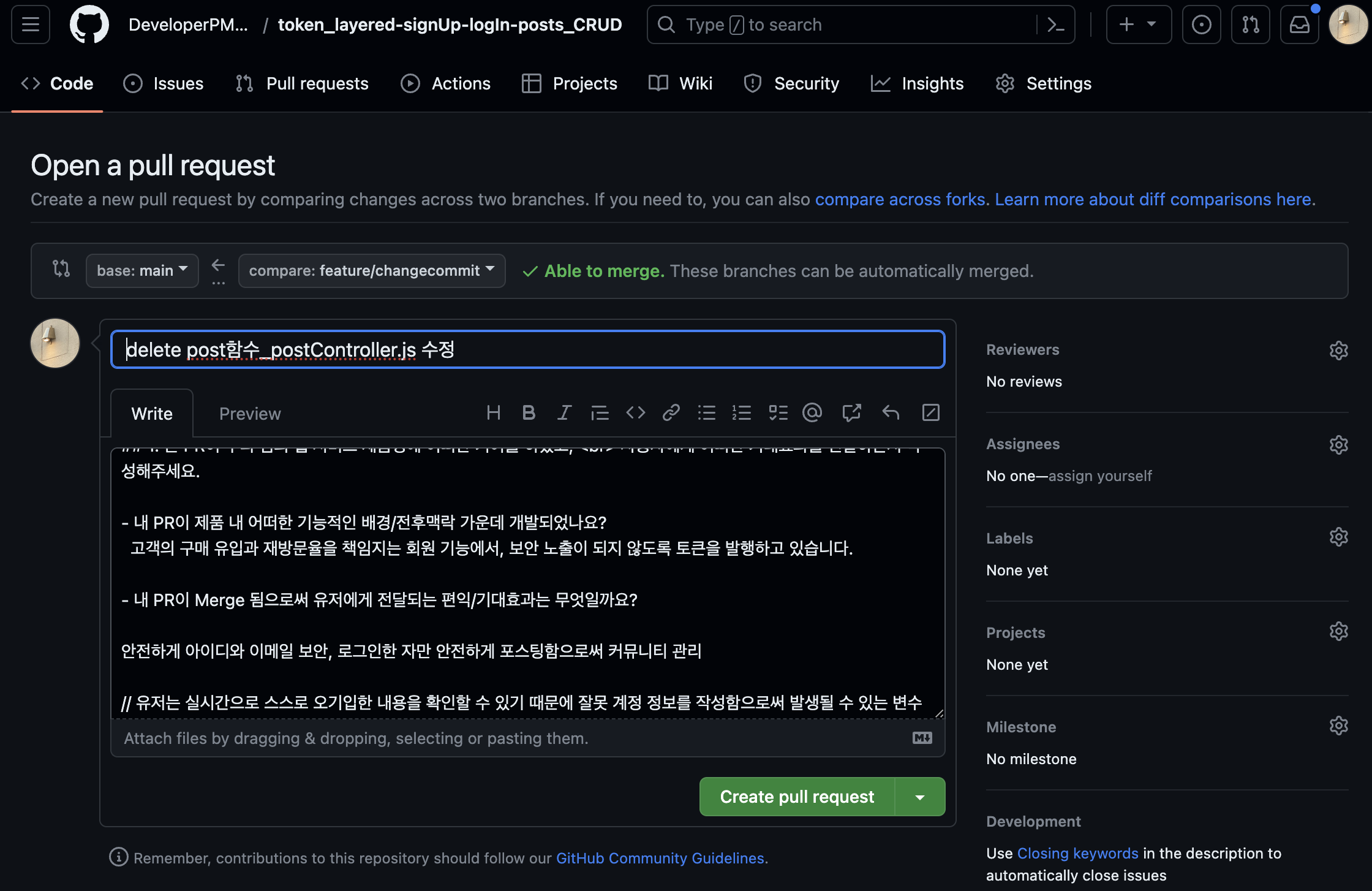This screenshot has height=891, width=1372.
Task: Expand the base: main branch dropdown
Action: [x=142, y=271]
